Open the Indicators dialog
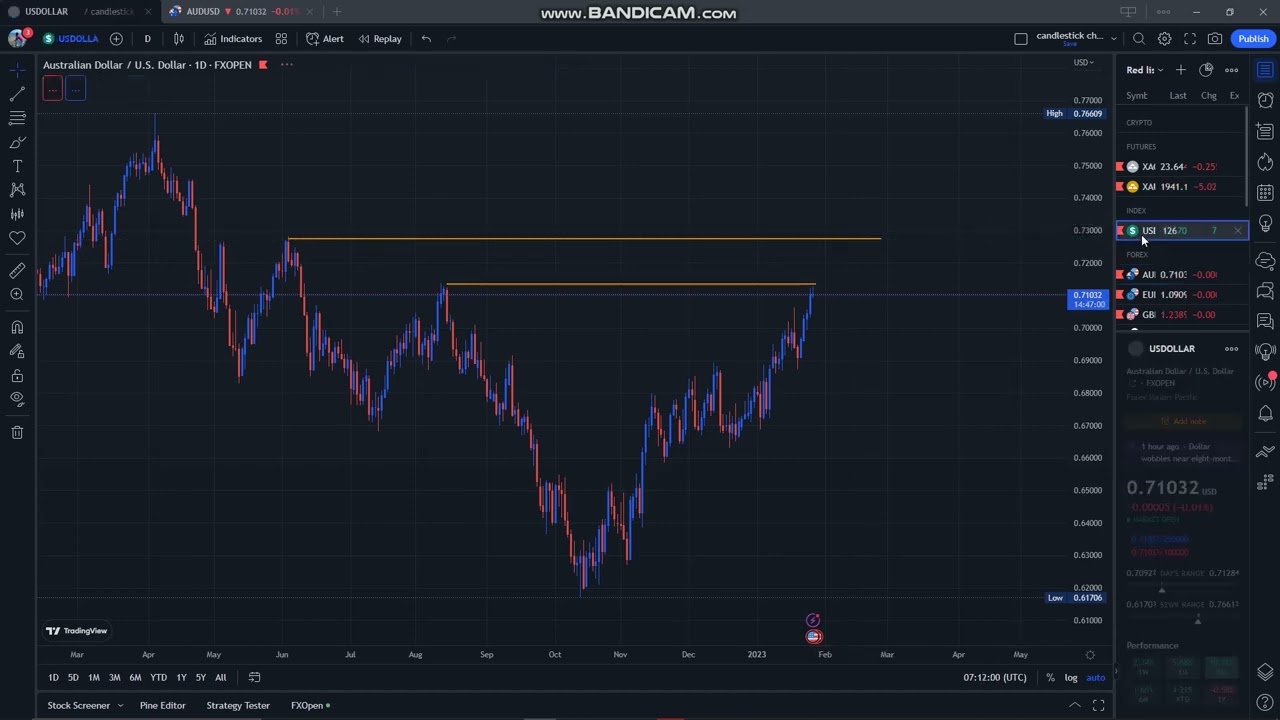 coord(233,39)
